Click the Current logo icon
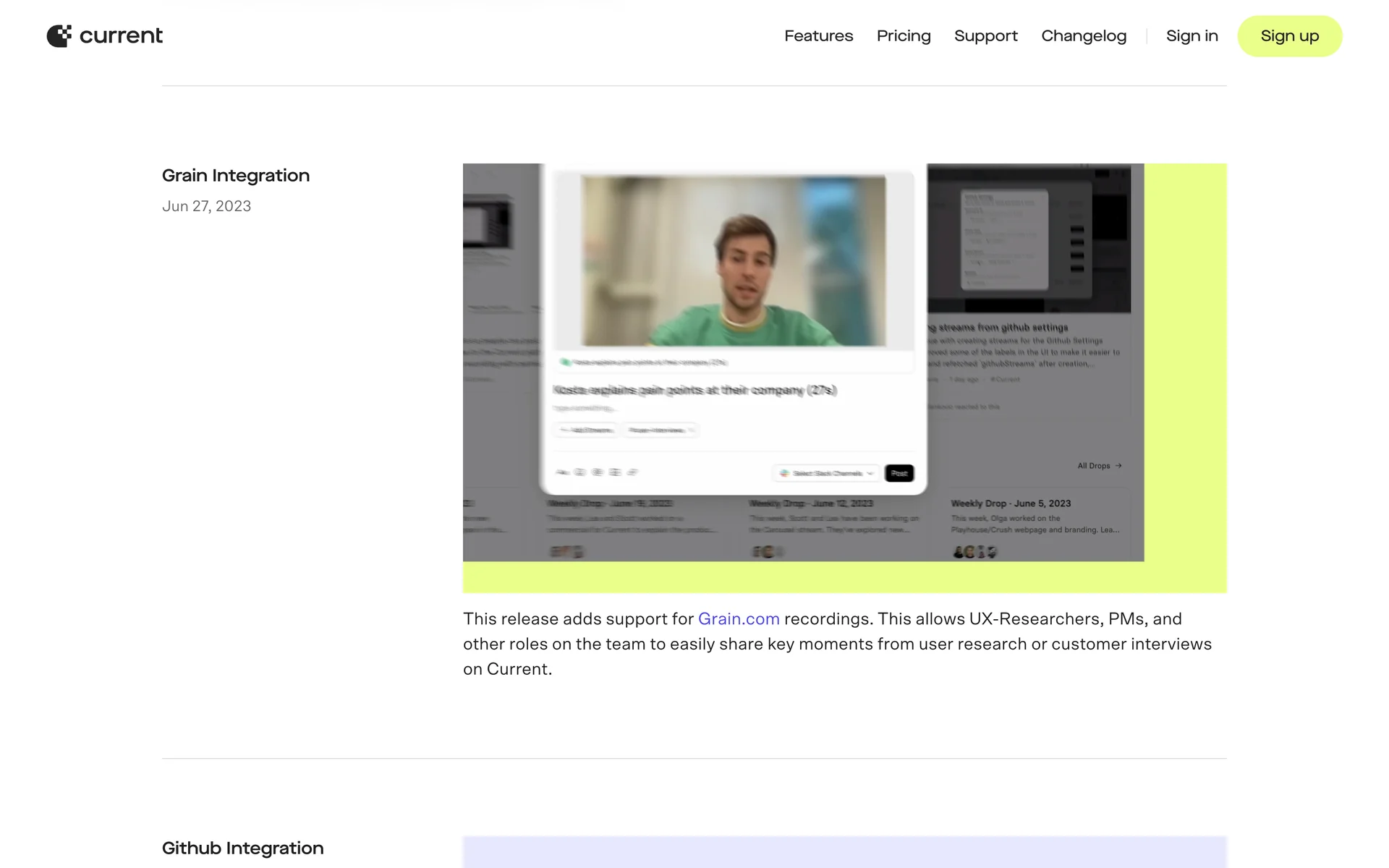The width and height of the screenshot is (1389, 868). click(x=59, y=36)
